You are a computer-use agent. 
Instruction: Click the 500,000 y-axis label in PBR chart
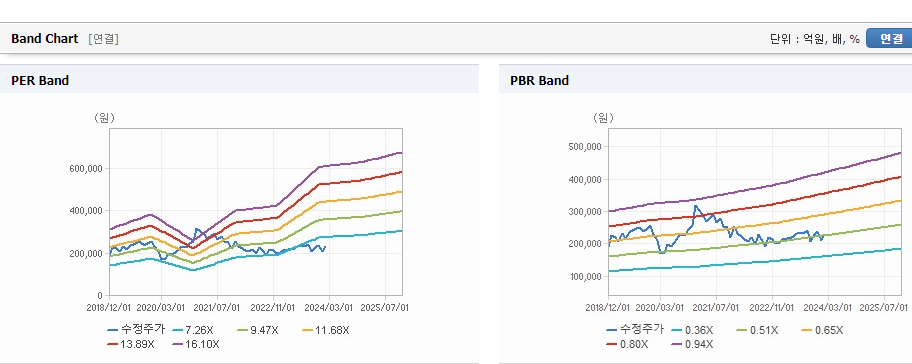click(x=586, y=147)
